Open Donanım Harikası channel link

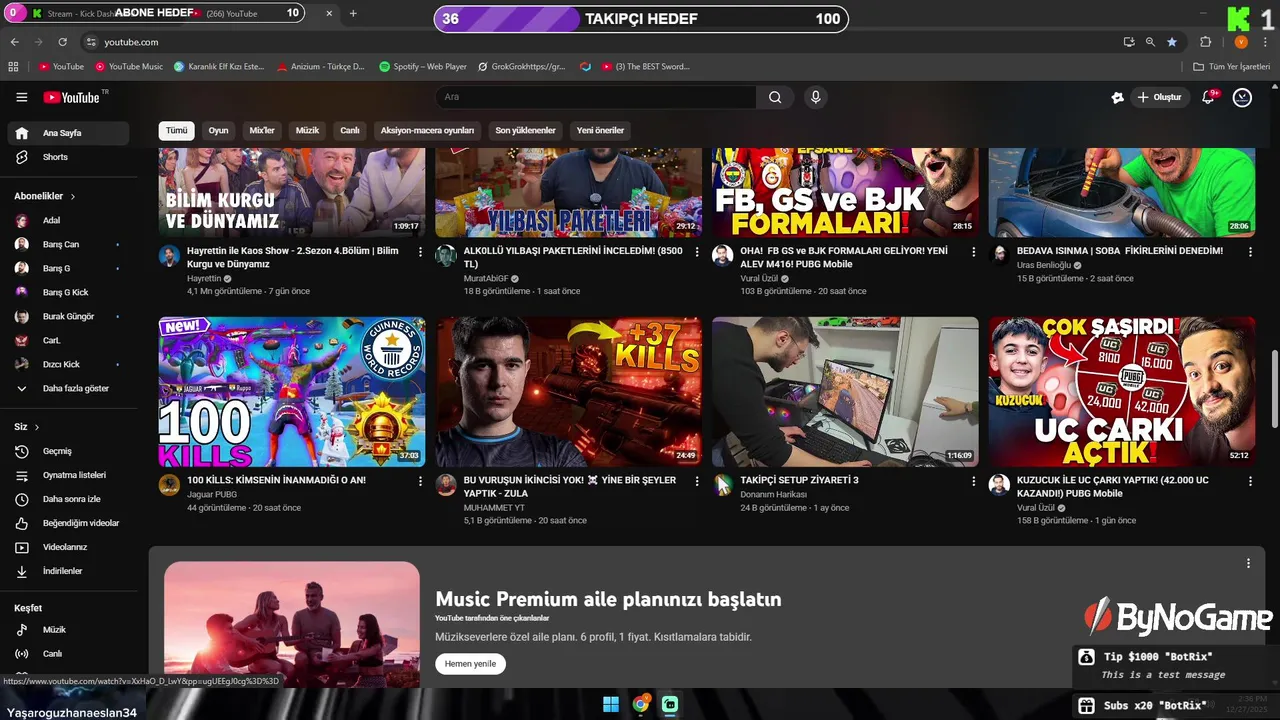tap(774, 494)
